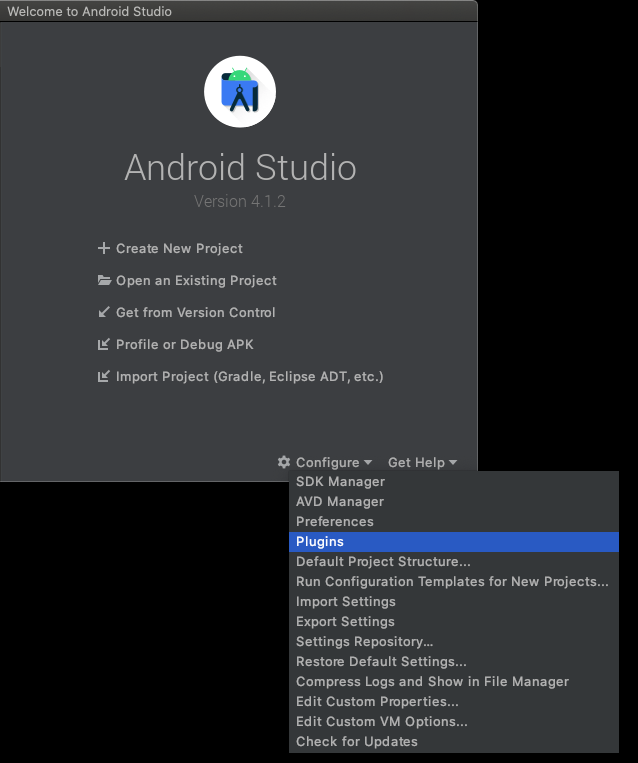Screen dimensions: 638x763
Task: Open Preferences from the Configure menu
Action: [454, 522]
